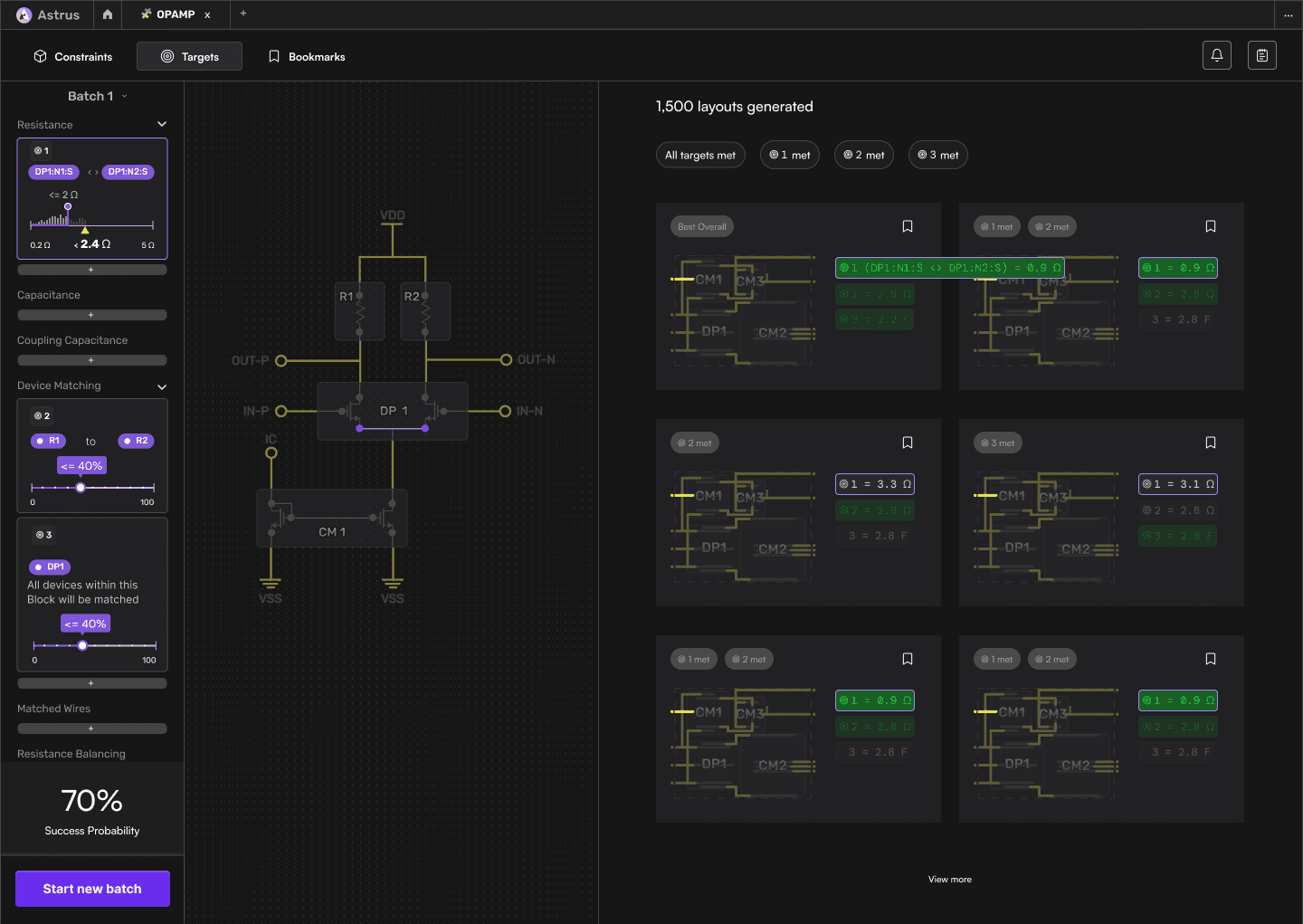Switch to the Bookmarks tab
This screenshot has height=924, width=1303.
click(307, 56)
